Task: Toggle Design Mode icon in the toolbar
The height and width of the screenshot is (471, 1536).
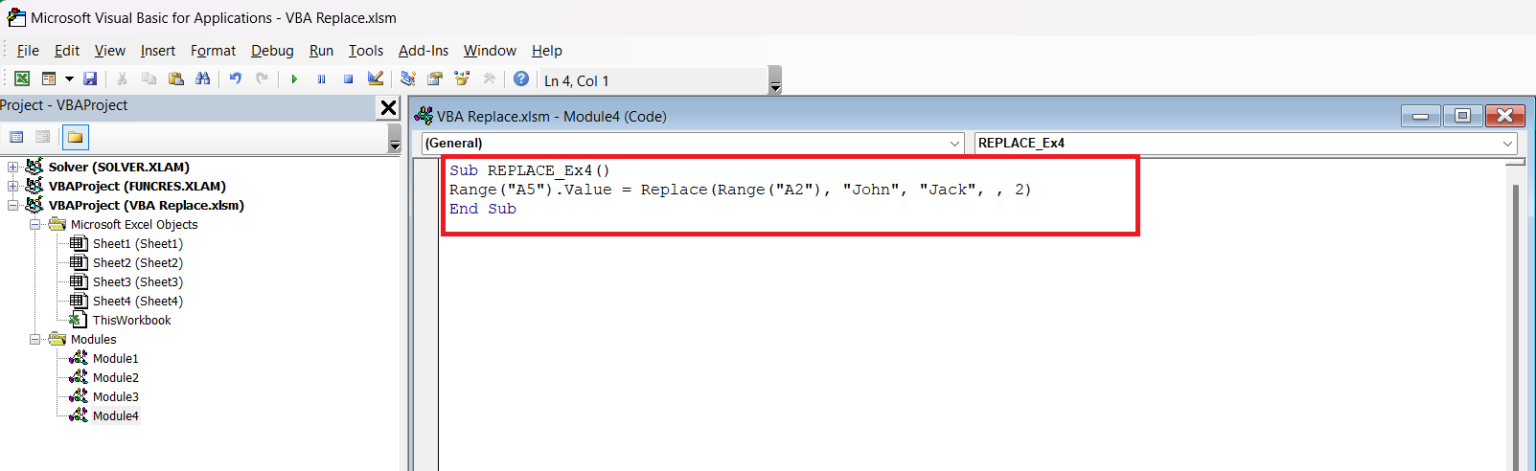Action: (x=376, y=79)
